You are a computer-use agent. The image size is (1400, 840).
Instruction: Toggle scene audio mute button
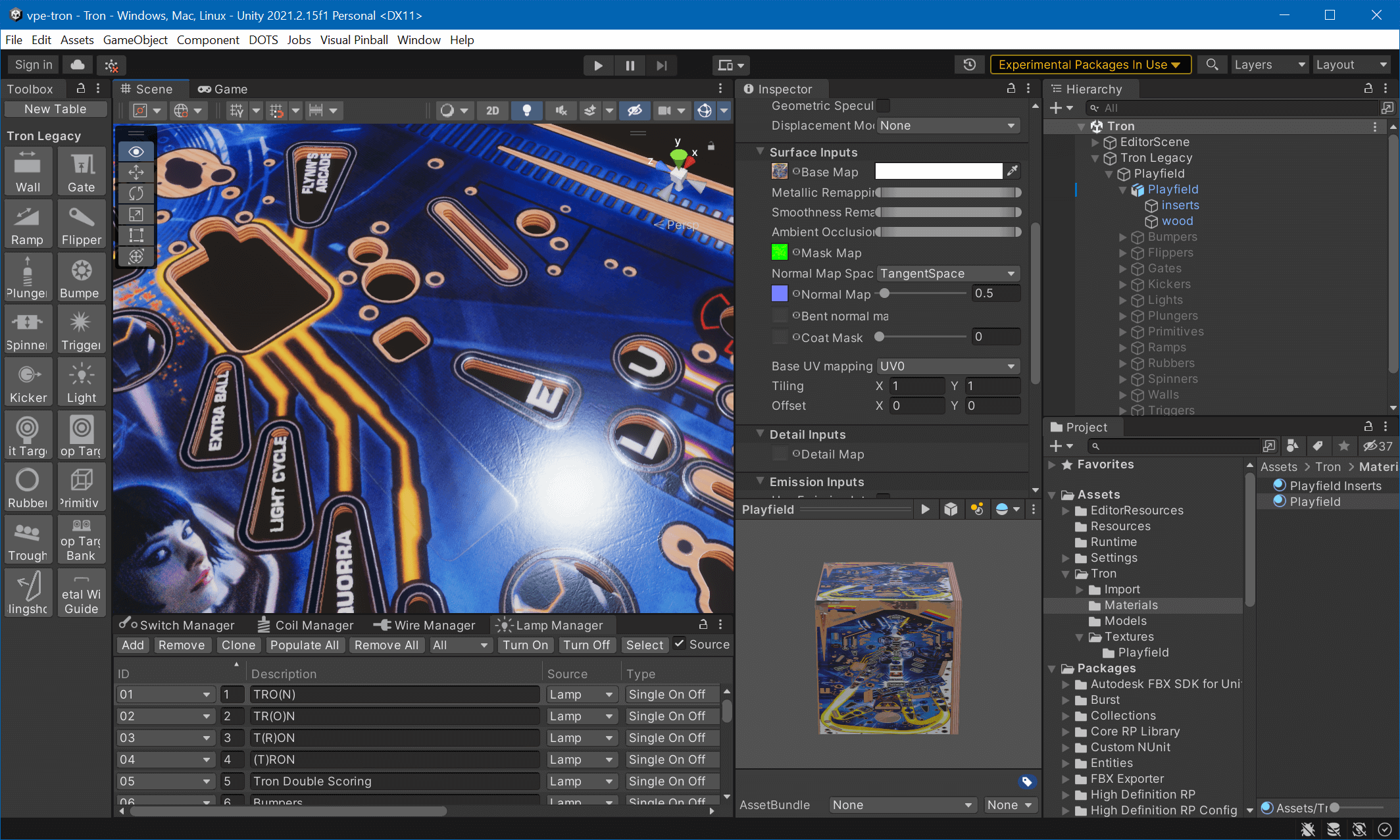pos(561,111)
